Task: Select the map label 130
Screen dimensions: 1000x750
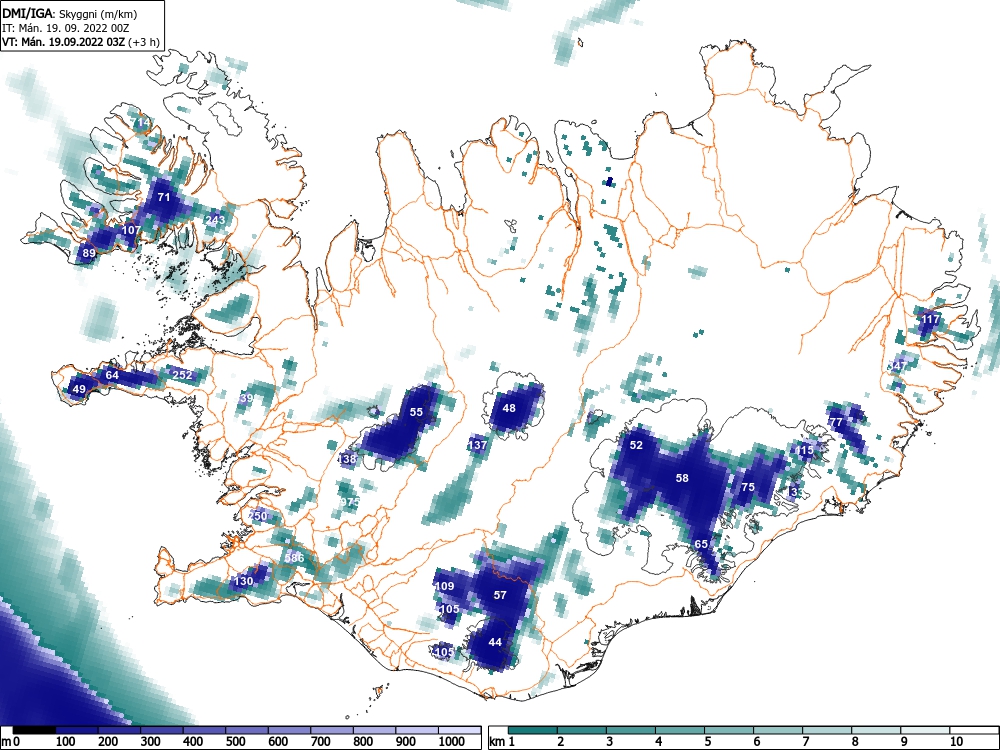Action: pyautogui.click(x=244, y=581)
